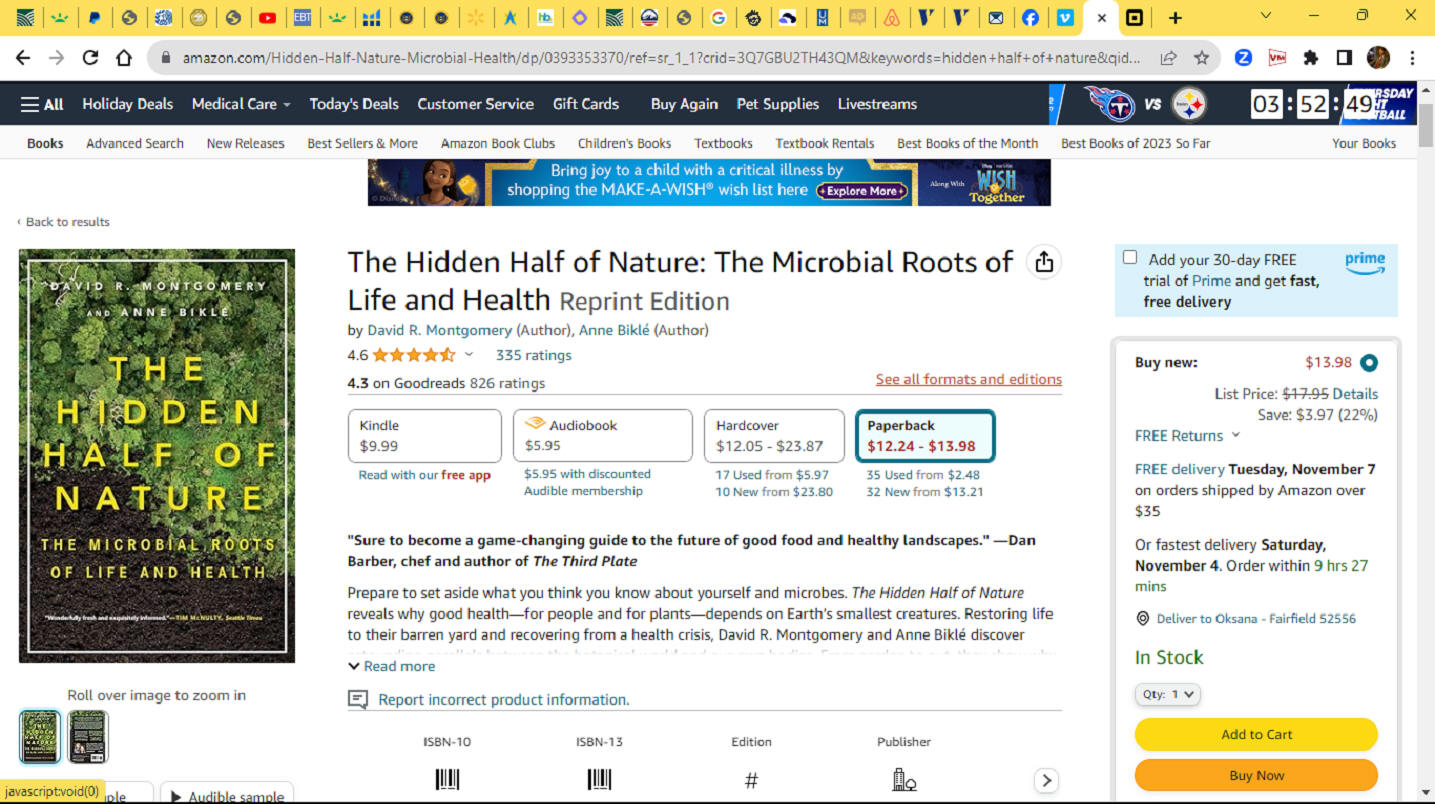Expand description with Read more

point(392,666)
